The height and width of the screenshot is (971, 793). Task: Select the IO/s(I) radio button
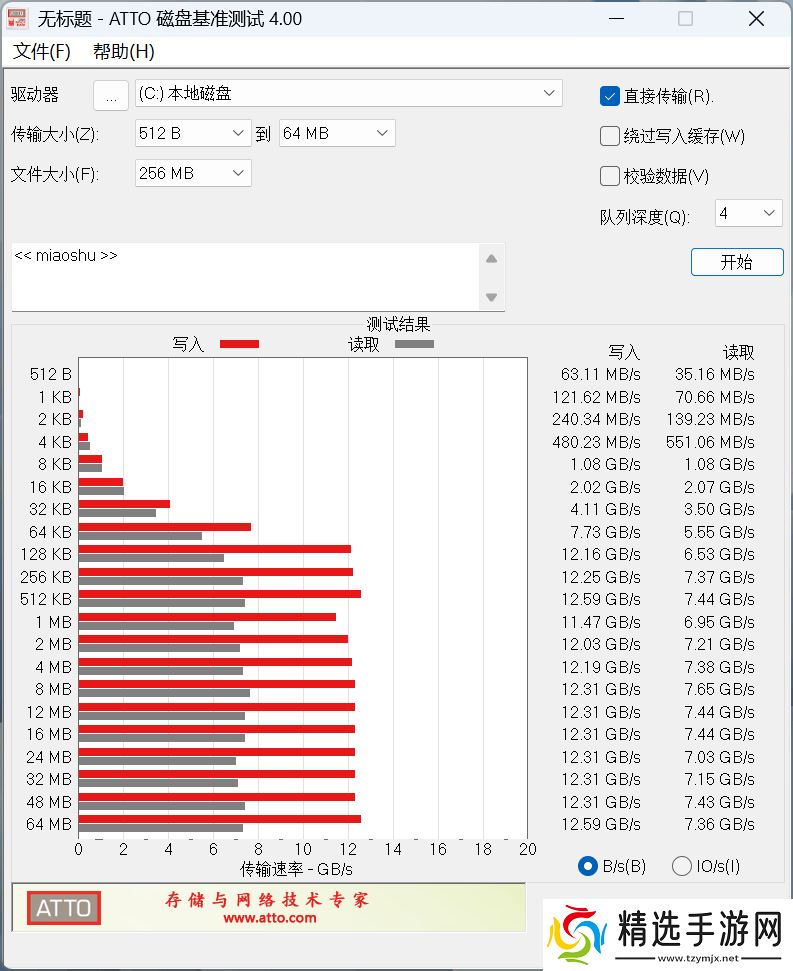tap(682, 866)
